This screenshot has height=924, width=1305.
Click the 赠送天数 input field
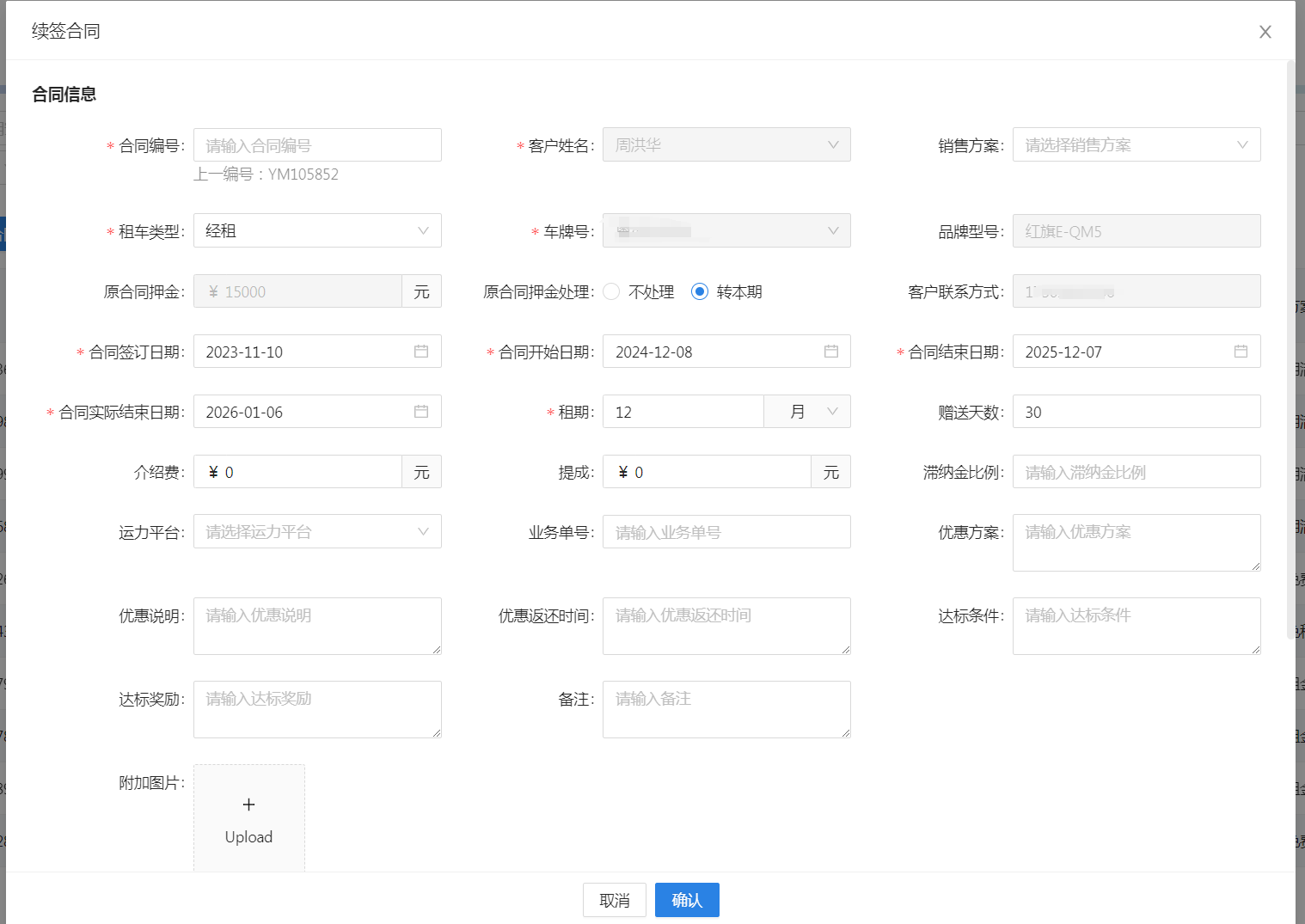pyautogui.click(x=1136, y=412)
